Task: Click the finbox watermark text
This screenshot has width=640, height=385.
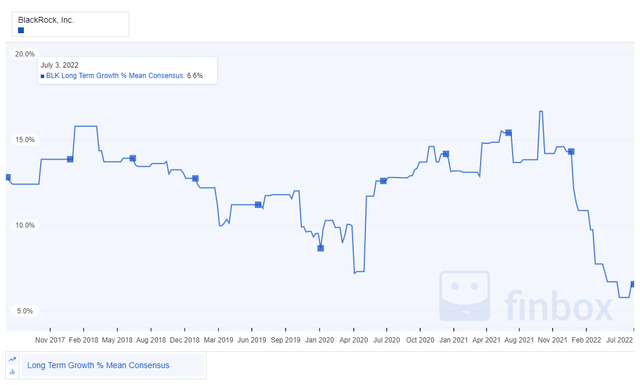Action: 559,305
